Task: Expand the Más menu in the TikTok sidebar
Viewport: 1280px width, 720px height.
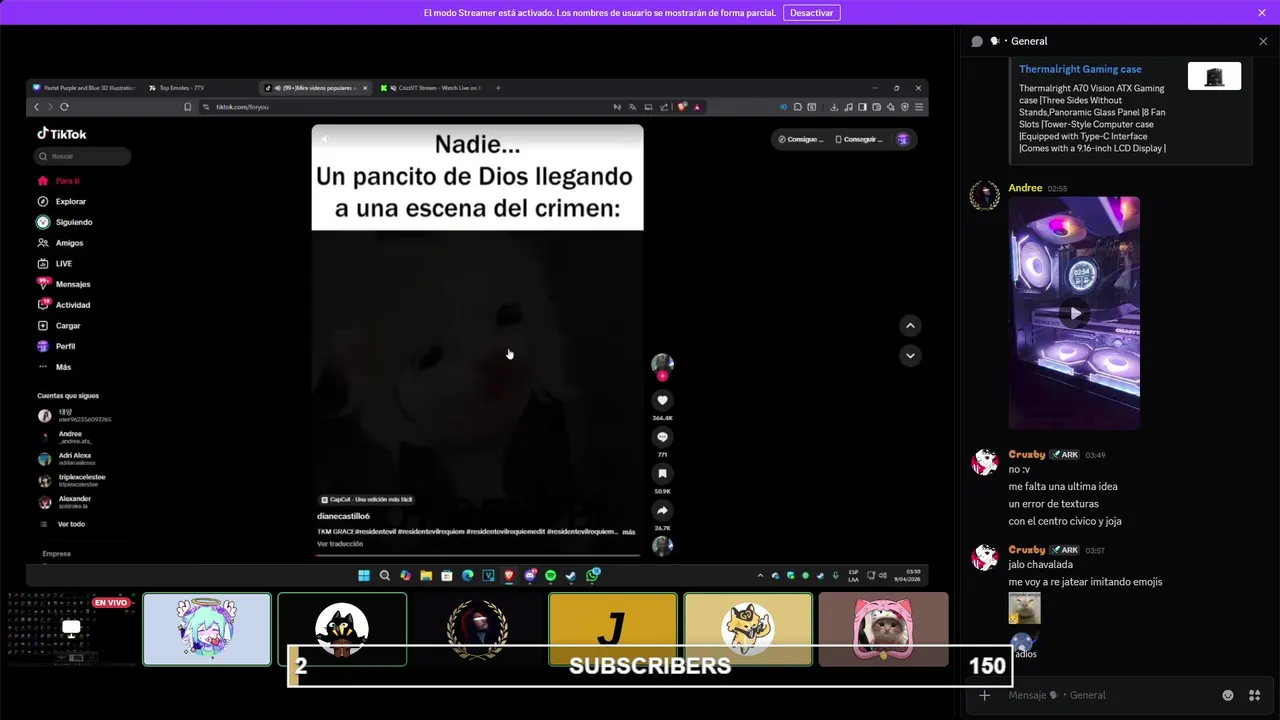Action: click(55, 367)
